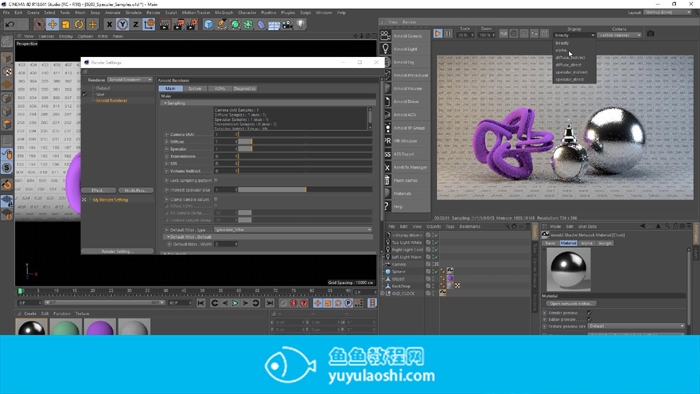Viewport: 700px width, 394px height.
Task: Click the Cube primitive icon
Action: pyautogui.click(x=208, y=24)
